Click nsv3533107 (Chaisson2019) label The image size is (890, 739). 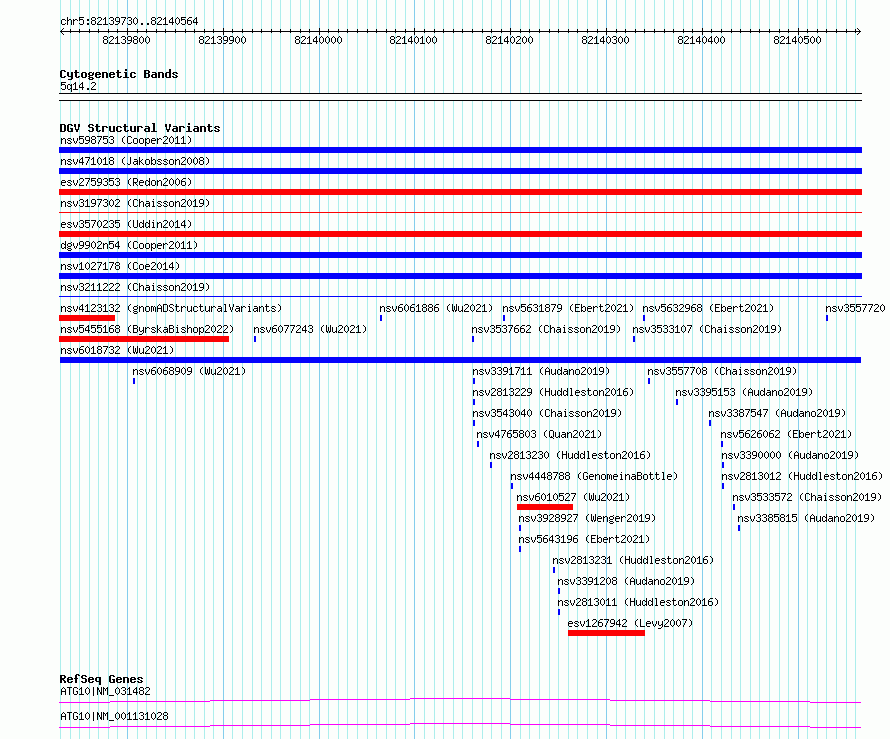[707, 329]
